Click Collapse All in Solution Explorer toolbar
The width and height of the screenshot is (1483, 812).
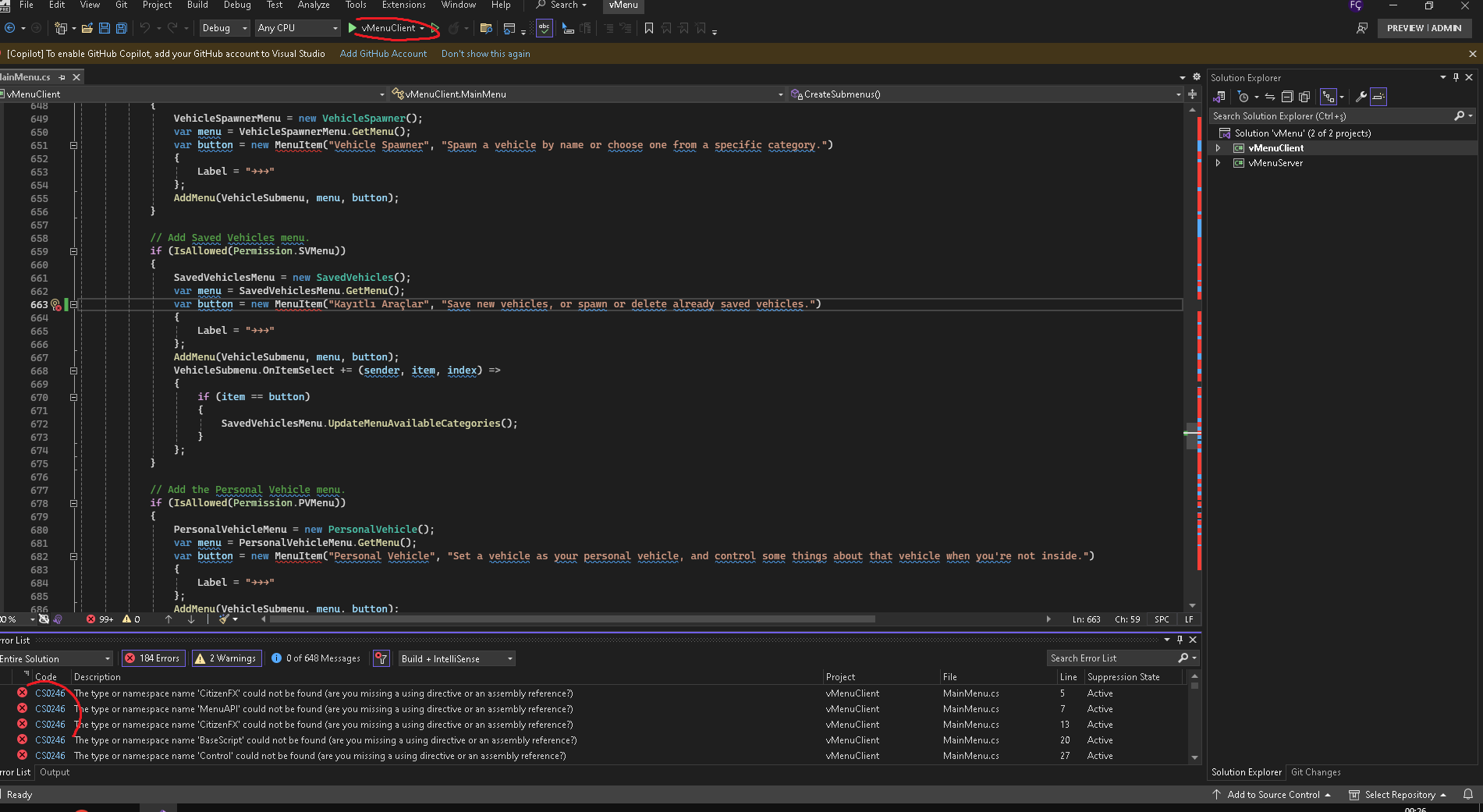point(1287,97)
